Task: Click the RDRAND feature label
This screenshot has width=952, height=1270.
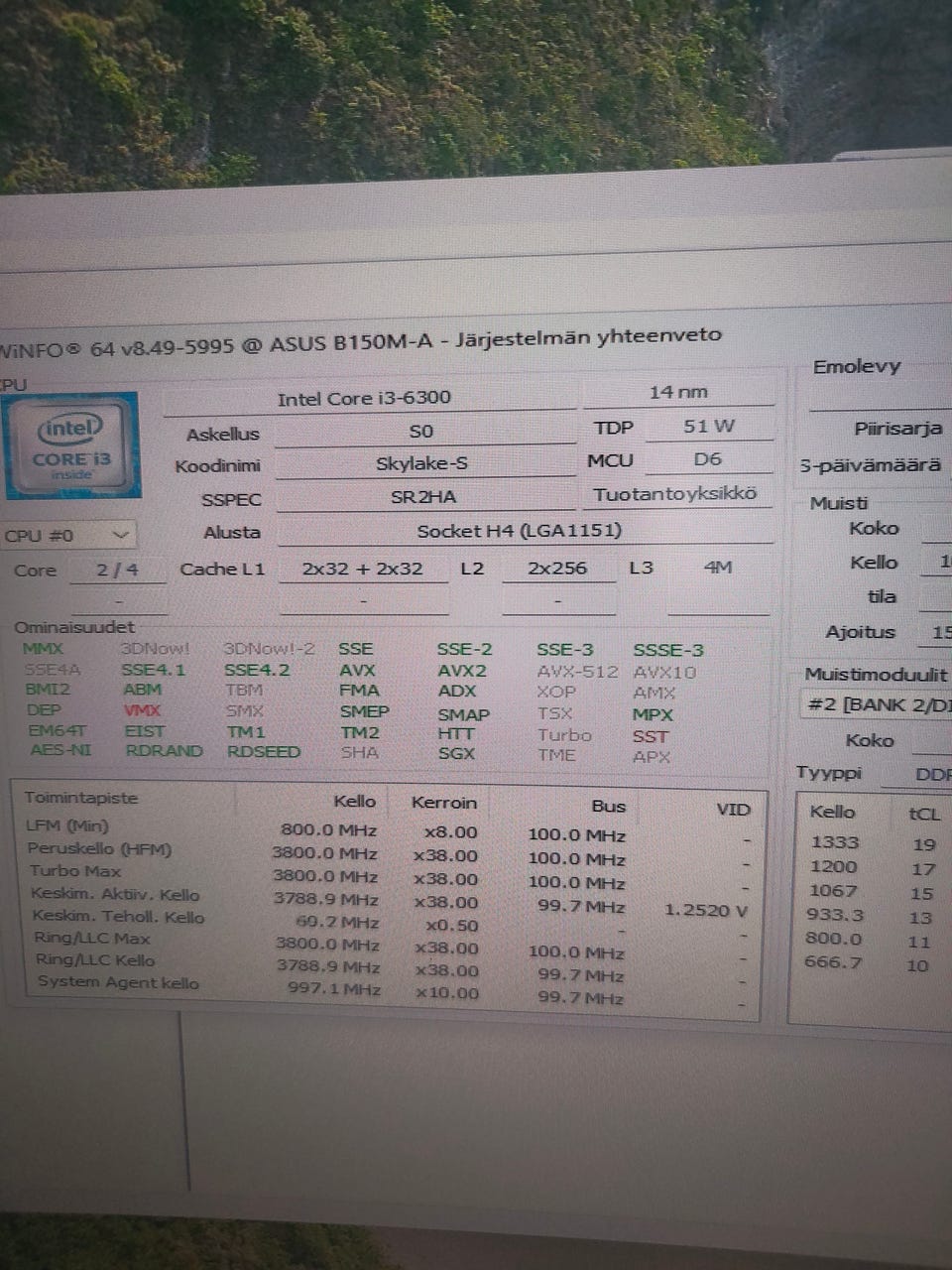Action: tap(164, 751)
